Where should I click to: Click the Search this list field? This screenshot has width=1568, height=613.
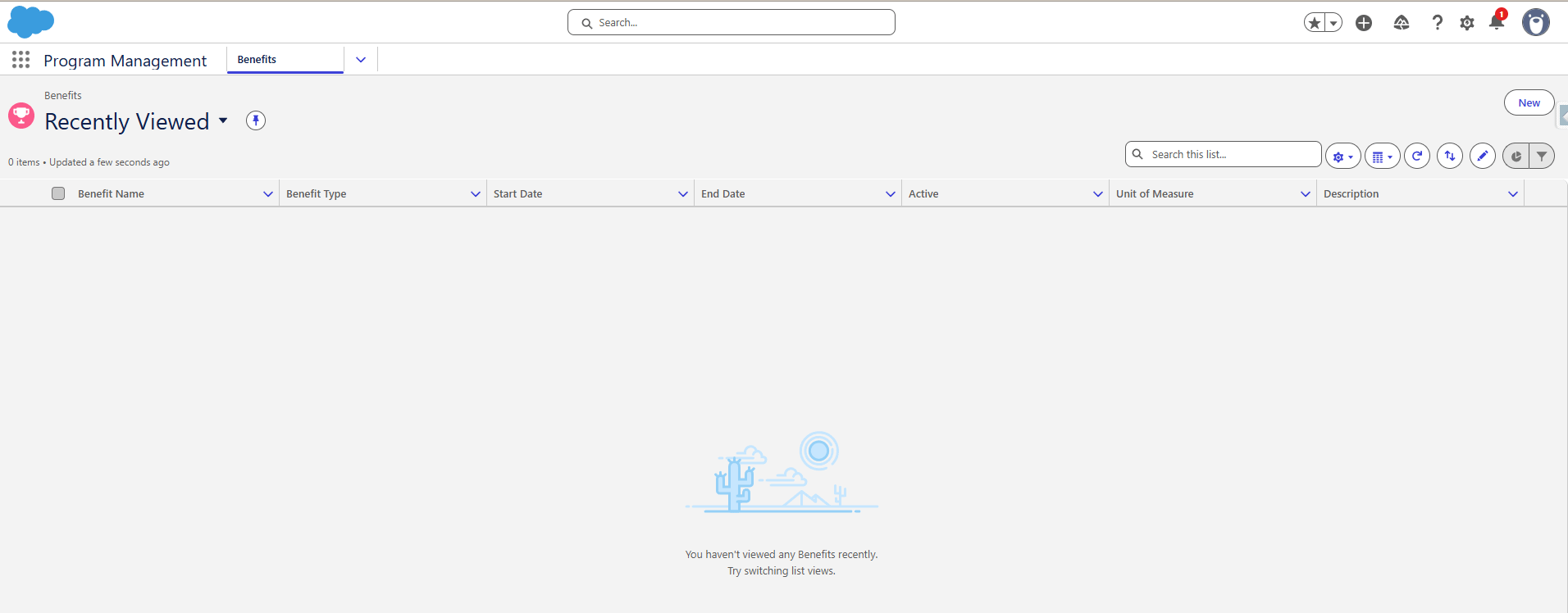(x=1224, y=154)
